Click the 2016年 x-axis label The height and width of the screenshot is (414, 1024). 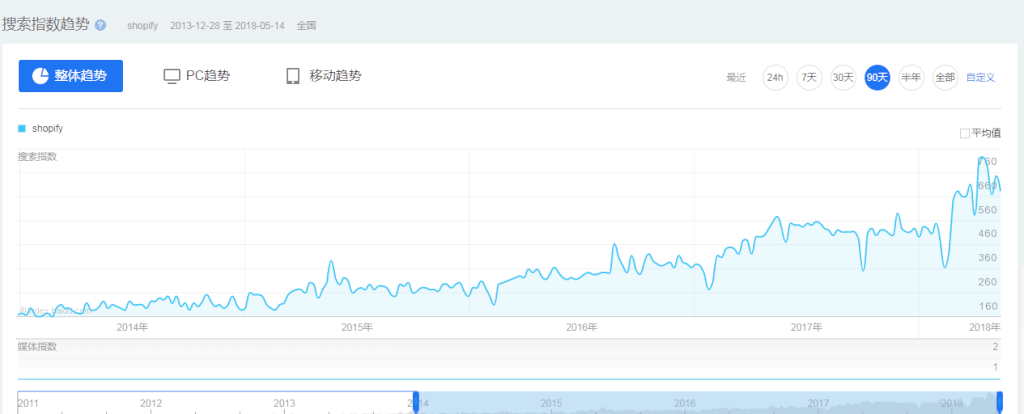582,327
